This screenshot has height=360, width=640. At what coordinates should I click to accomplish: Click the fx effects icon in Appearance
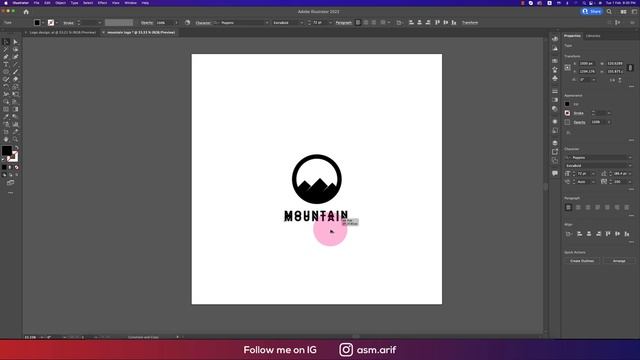[568, 132]
